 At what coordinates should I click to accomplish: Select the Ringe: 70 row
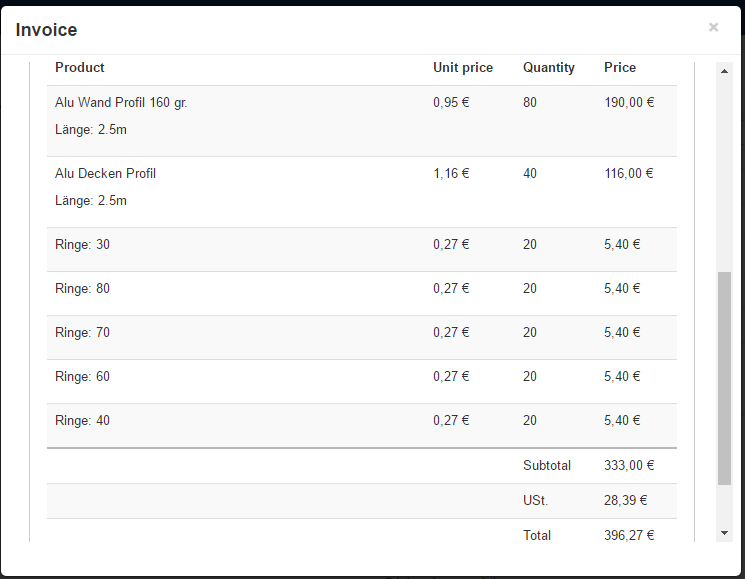(x=83, y=332)
